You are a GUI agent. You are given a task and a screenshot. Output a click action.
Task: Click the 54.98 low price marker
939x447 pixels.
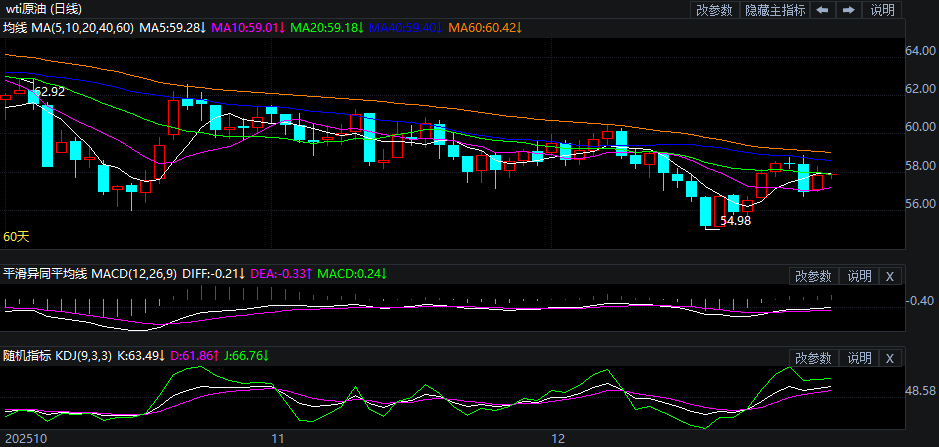pos(735,221)
